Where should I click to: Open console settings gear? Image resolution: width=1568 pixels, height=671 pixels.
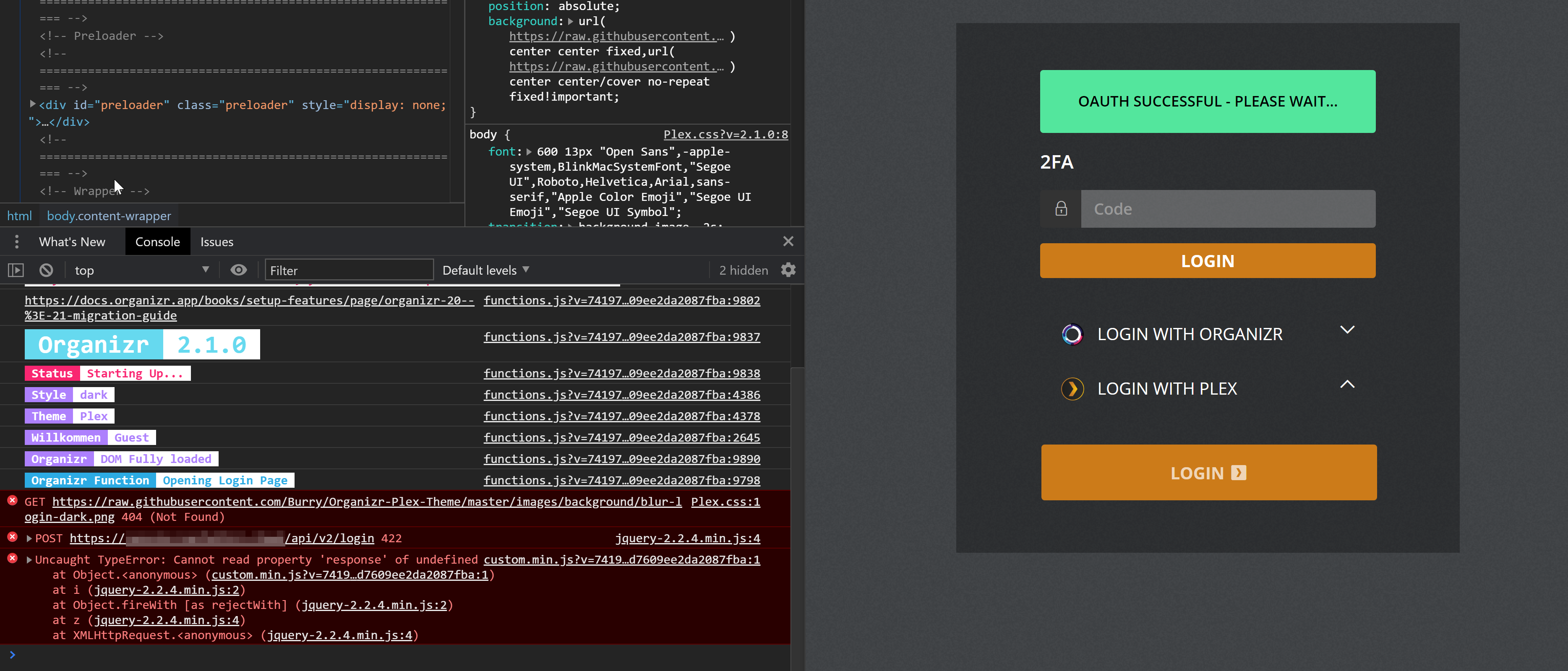coord(788,270)
